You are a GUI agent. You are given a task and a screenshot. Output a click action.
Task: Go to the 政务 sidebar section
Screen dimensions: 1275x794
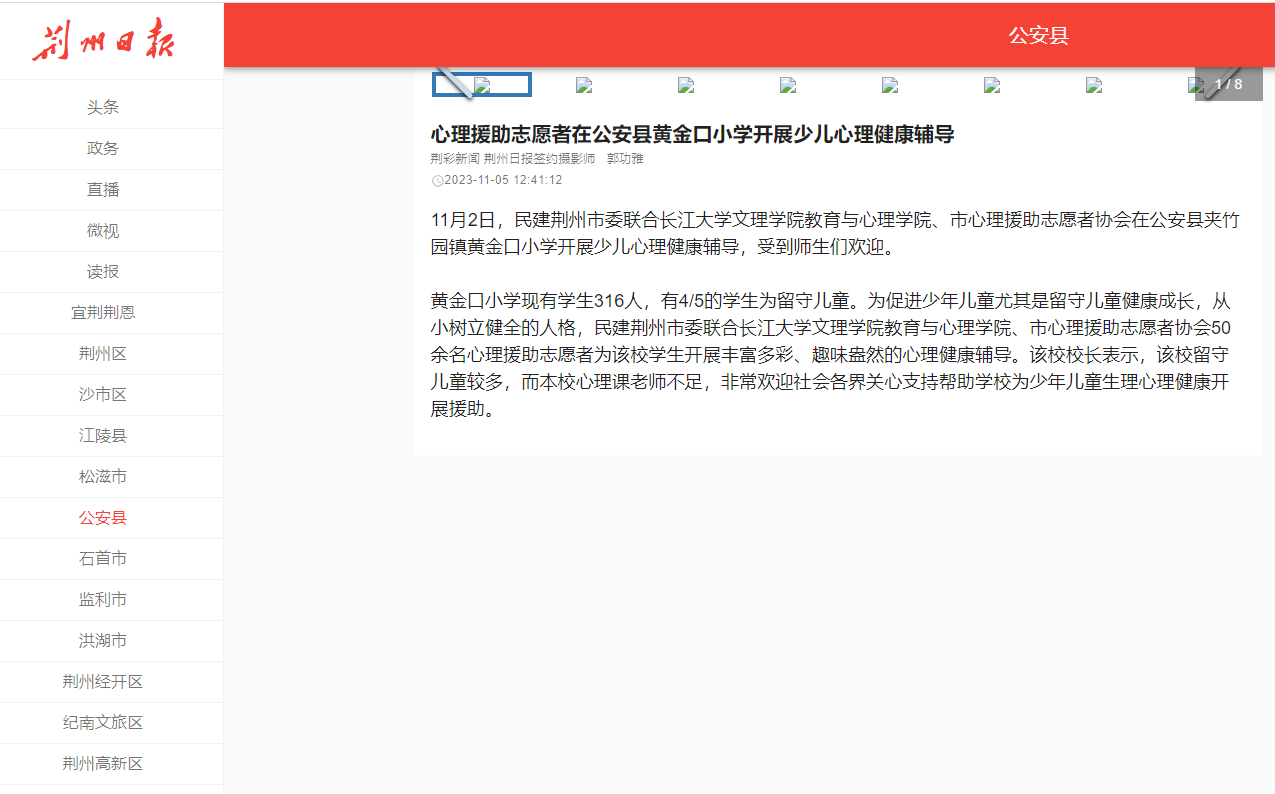pyautogui.click(x=103, y=148)
